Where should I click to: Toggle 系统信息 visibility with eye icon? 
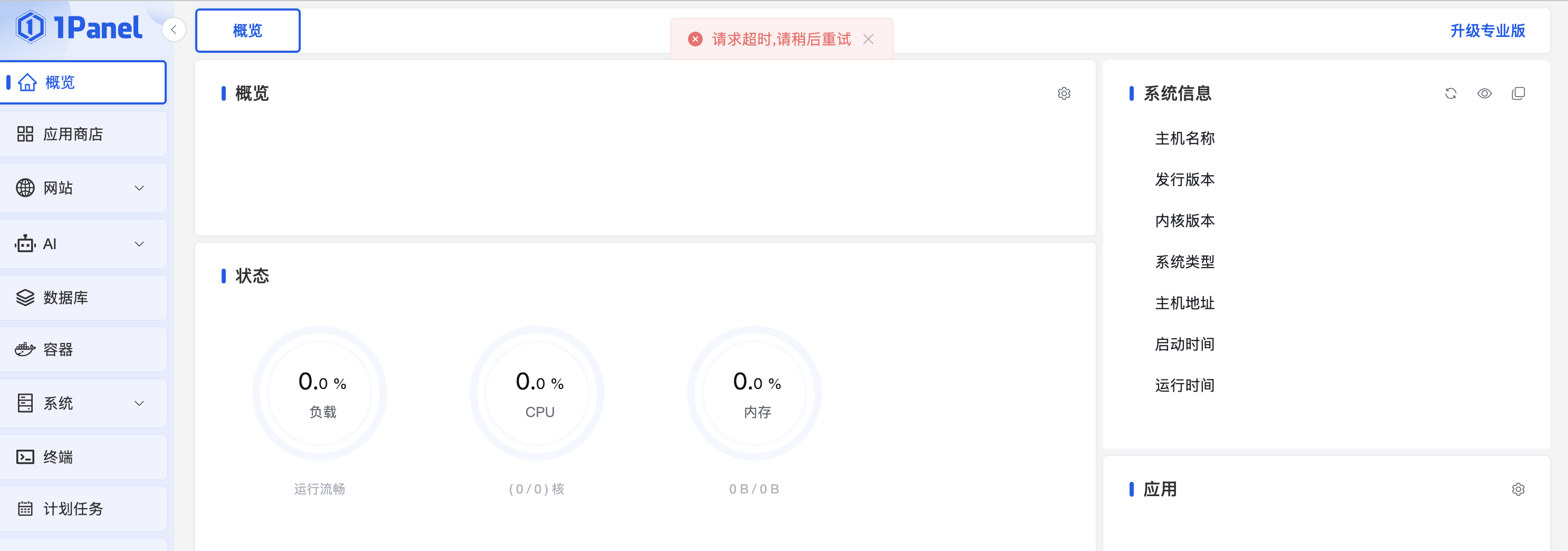tap(1484, 93)
